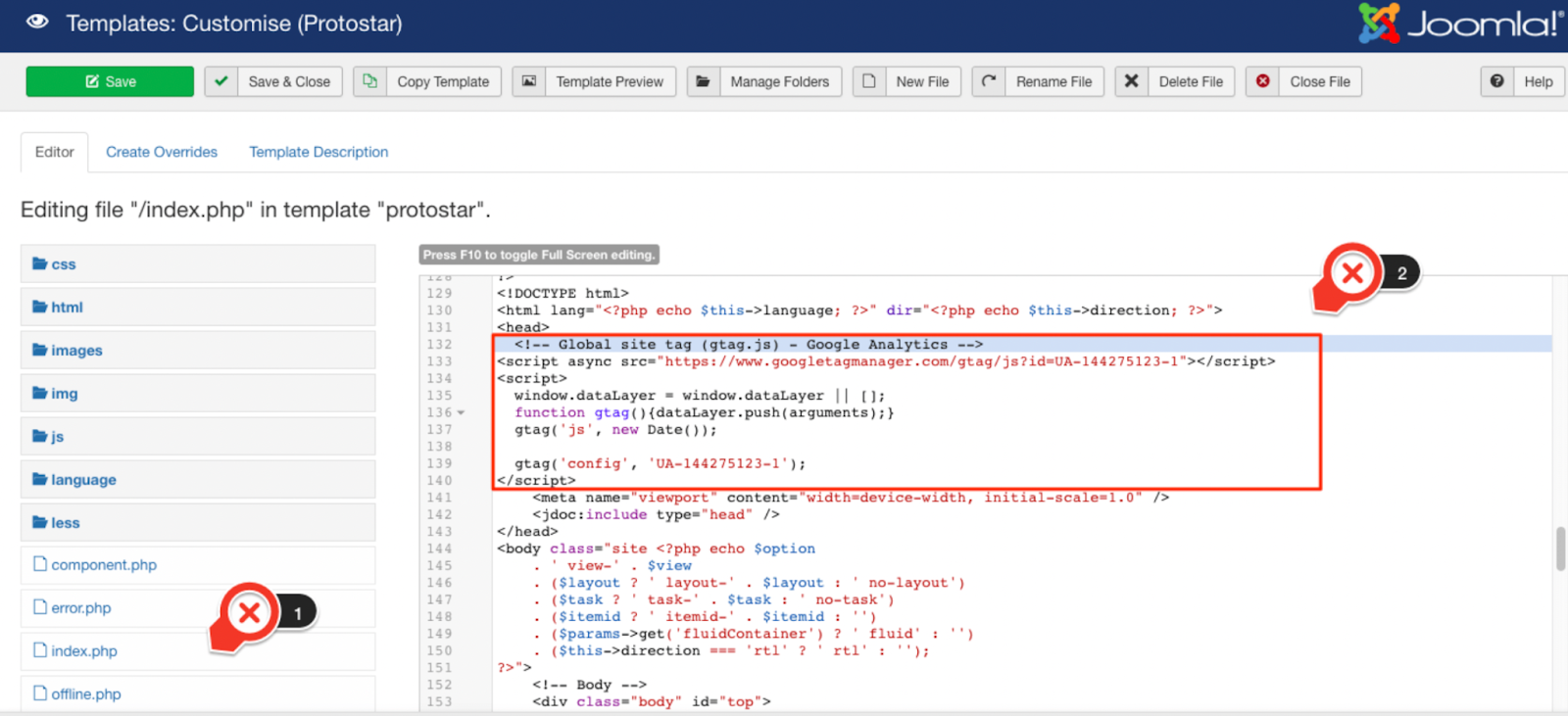Screen dimensions: 1568x716
Task: Click the </head> closing tag line
Action: tap(527, 532)
